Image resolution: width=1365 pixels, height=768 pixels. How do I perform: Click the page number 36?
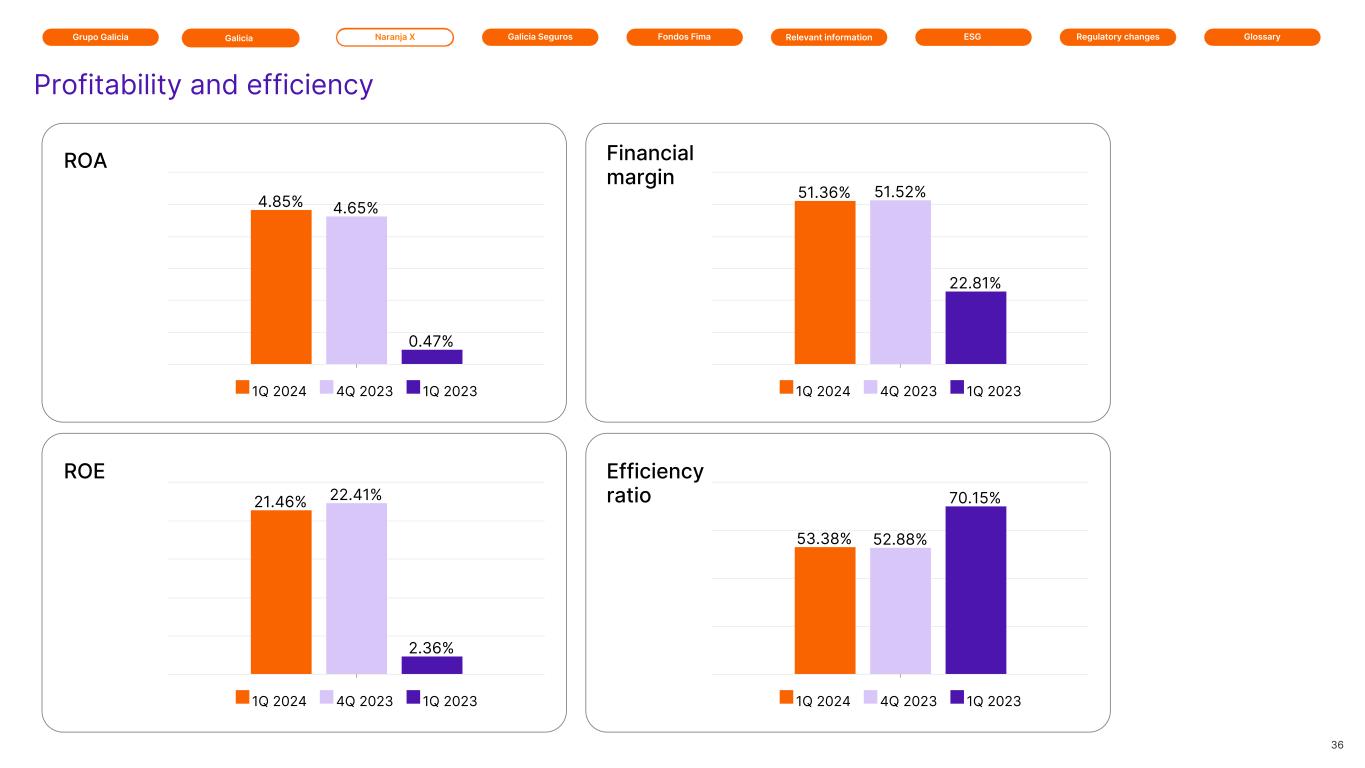[x=1337, y=745]
